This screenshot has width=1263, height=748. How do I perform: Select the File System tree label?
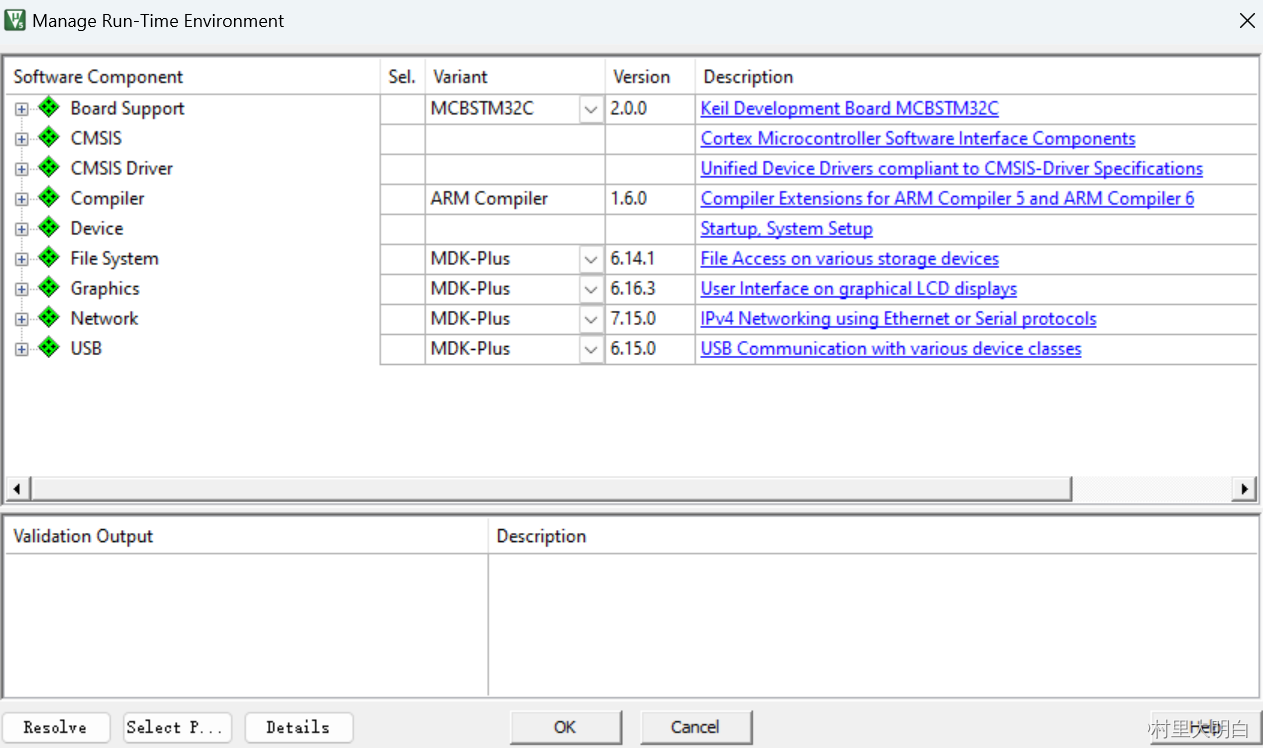tap(114, 258)
